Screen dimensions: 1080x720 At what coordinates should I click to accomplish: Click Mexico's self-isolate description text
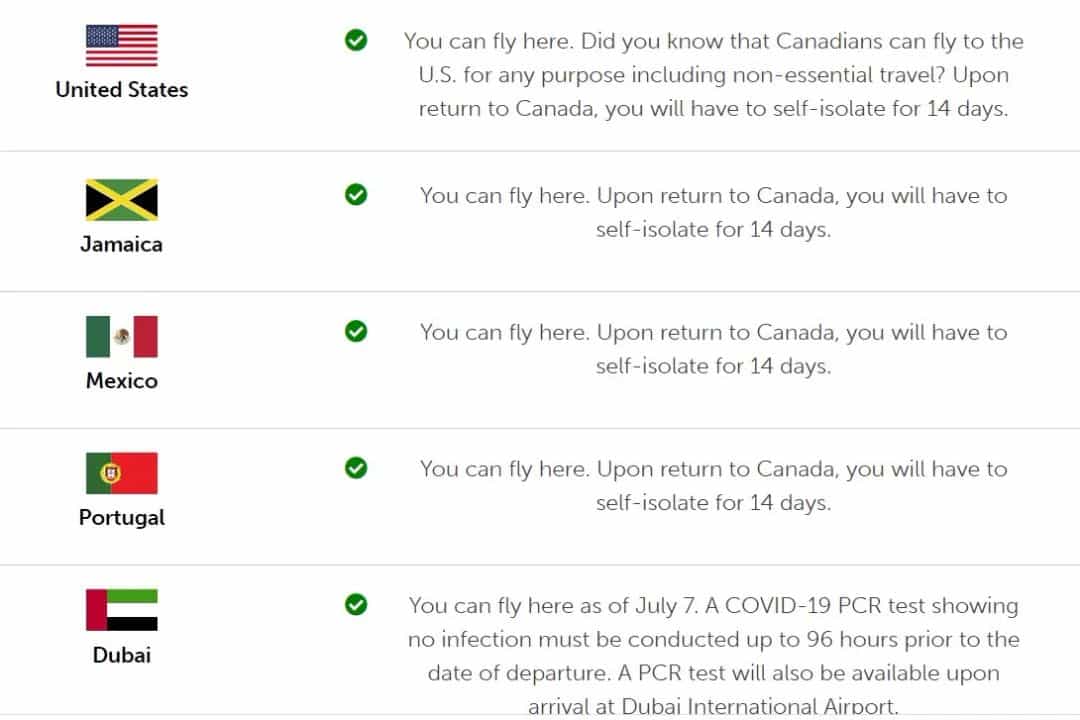(x=714, y=349)
